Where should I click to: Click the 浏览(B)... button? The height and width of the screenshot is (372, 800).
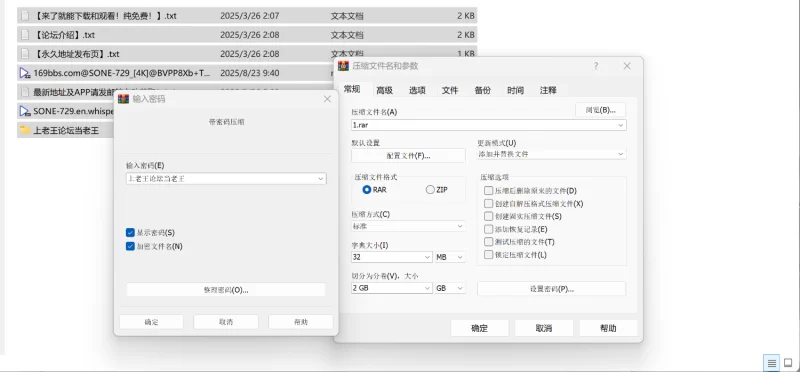(601, 110)
